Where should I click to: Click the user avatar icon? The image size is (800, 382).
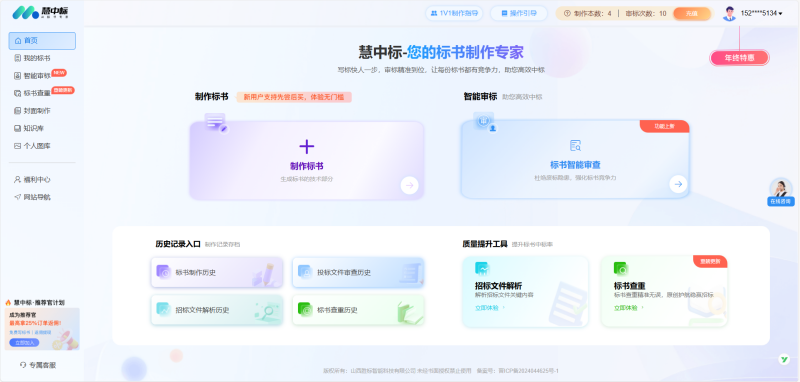point(729,13)
